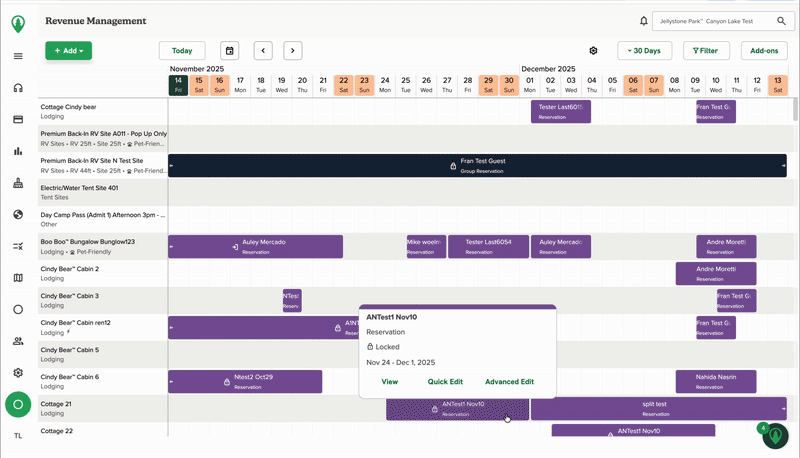
Task: Open the credit card payments icon
Action: (x=18, y=119)
